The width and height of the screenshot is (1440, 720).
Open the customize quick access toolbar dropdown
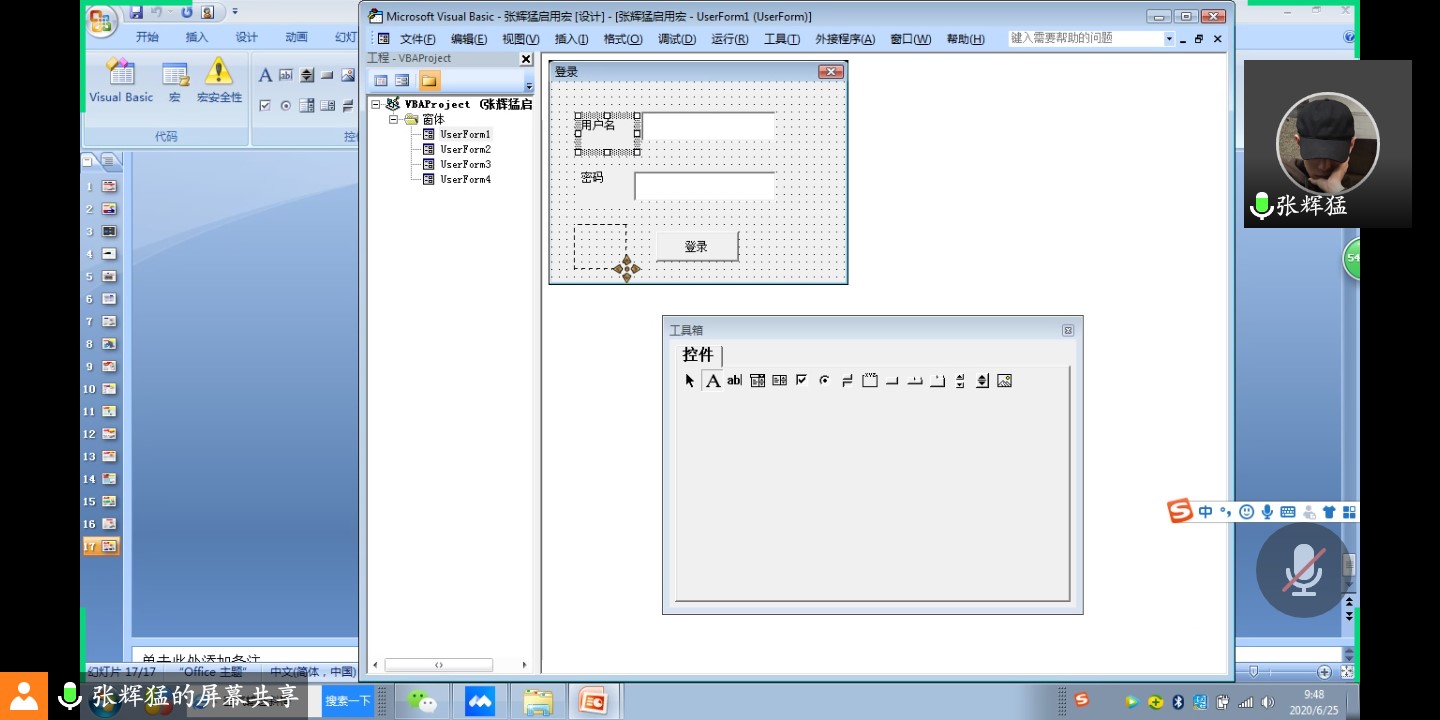point(235,13)
